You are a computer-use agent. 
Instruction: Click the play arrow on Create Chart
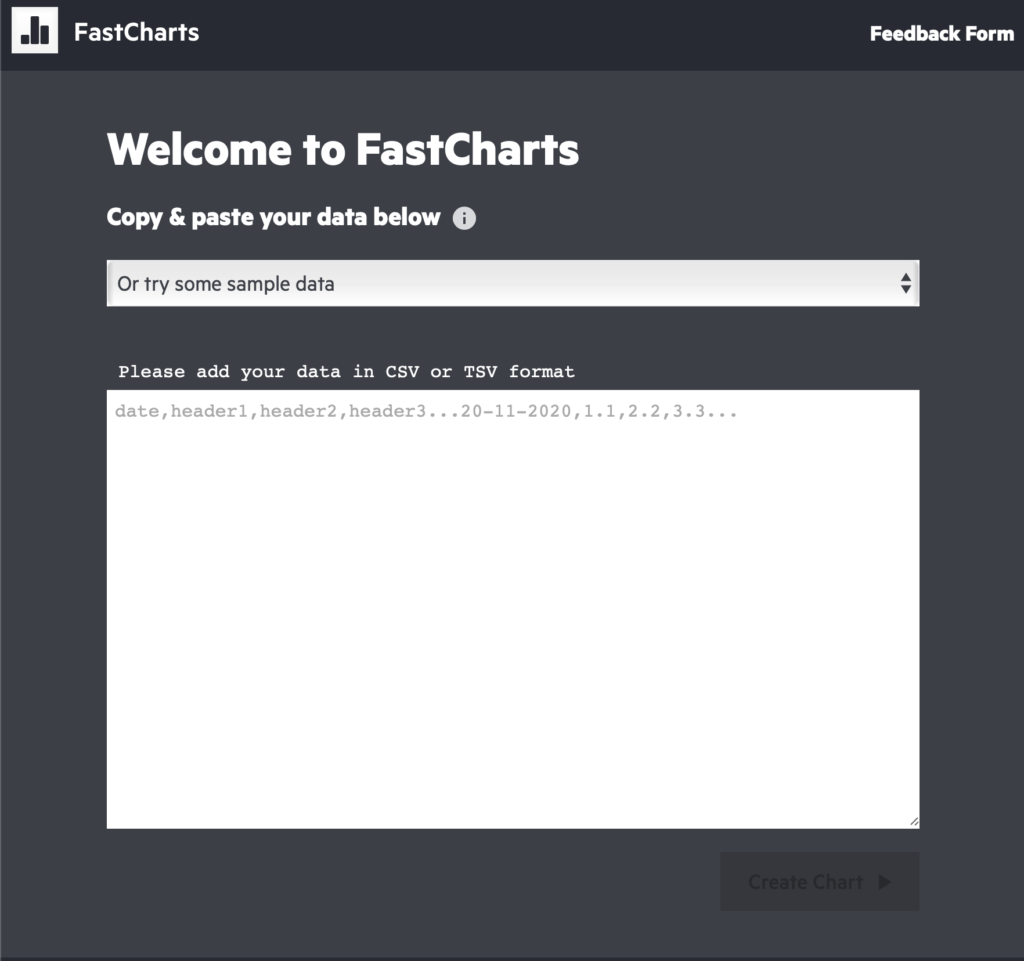[885, 882]
